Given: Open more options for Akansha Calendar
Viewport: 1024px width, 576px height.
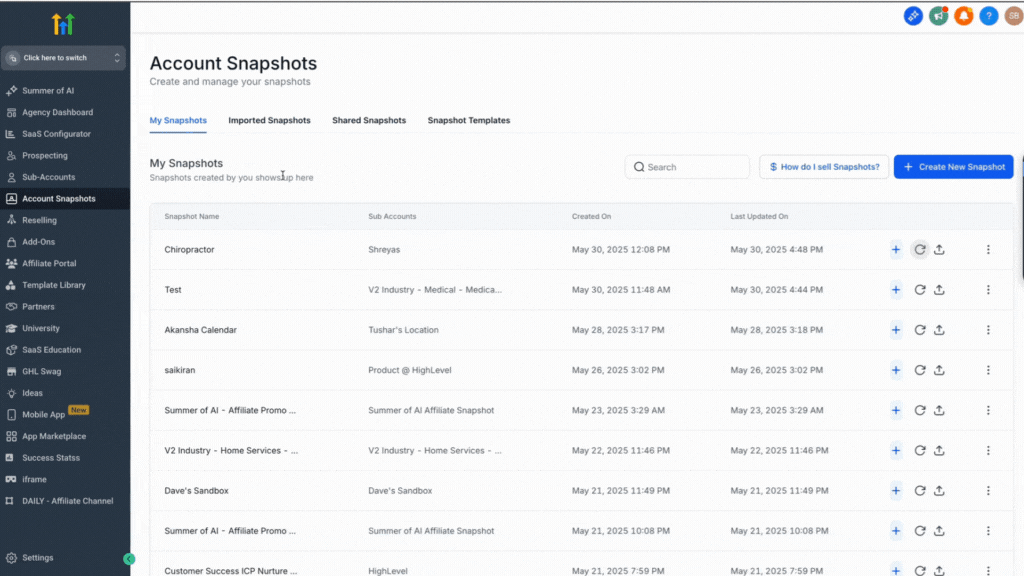Looking at the screenshot, I should coord(988,330).
